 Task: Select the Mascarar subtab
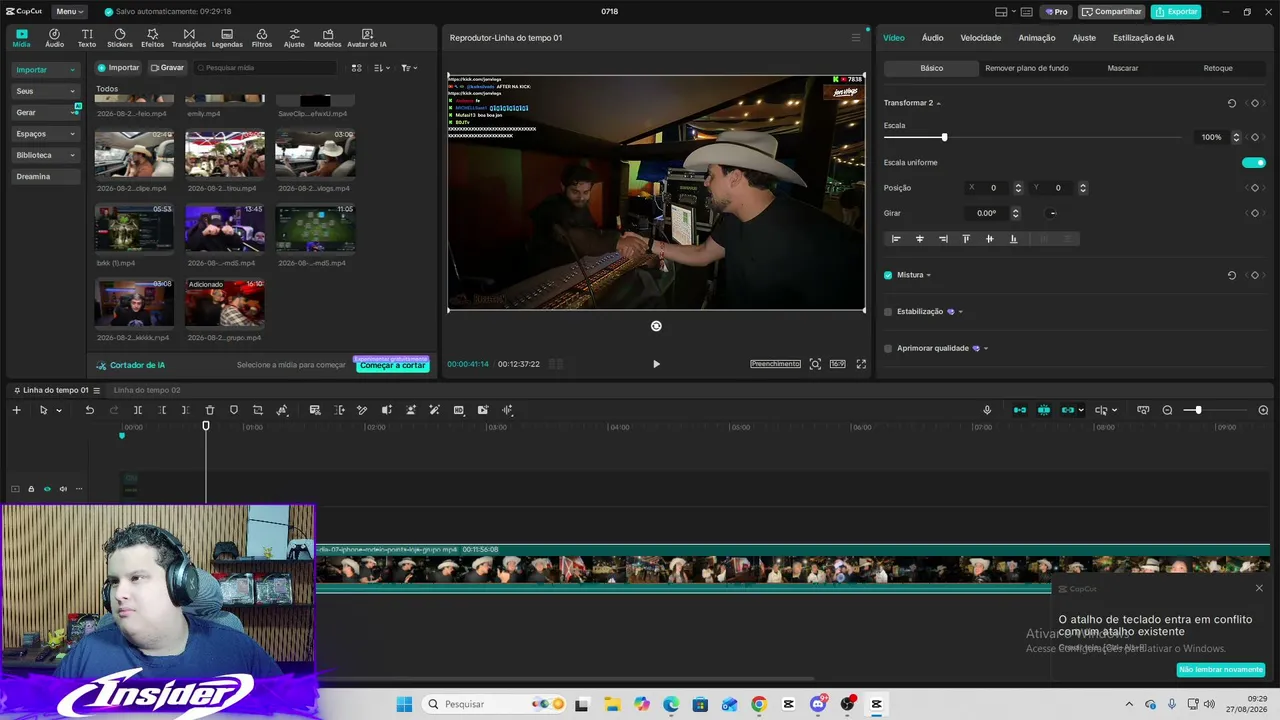tap(1122, 68)
